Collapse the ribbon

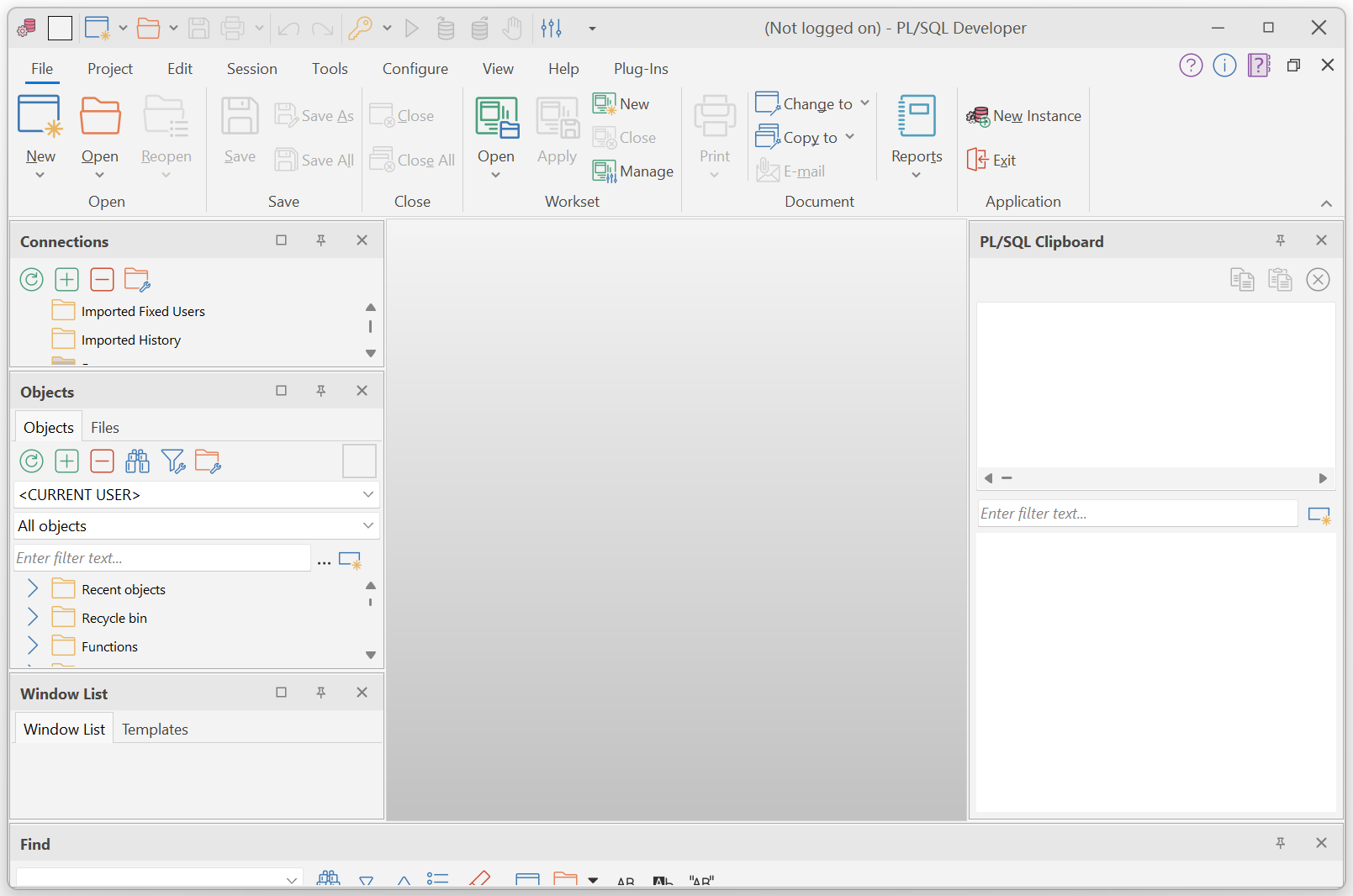(x=1326, y=203)
